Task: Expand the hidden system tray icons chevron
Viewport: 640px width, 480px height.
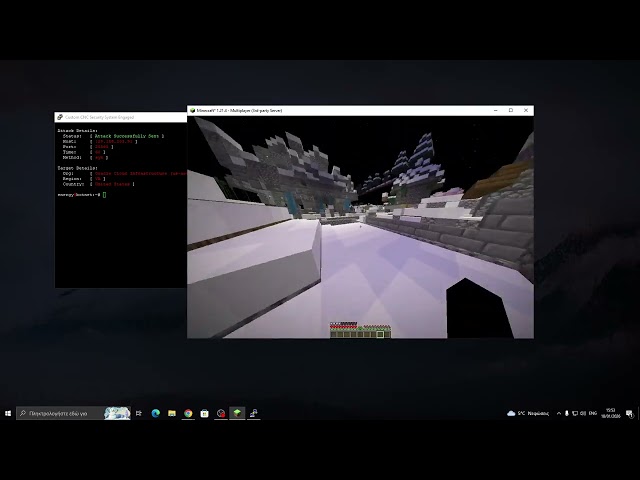Action: pyautogui.click(x=559, y=413)
